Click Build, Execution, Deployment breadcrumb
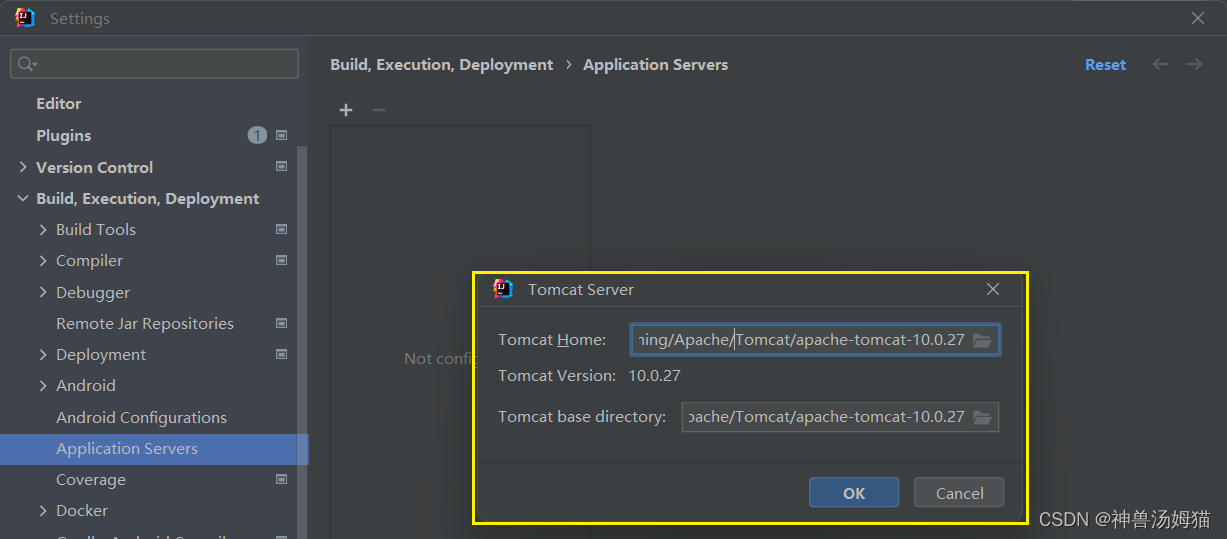Viewport: 1227px width, 539px height. coord(442,64)
